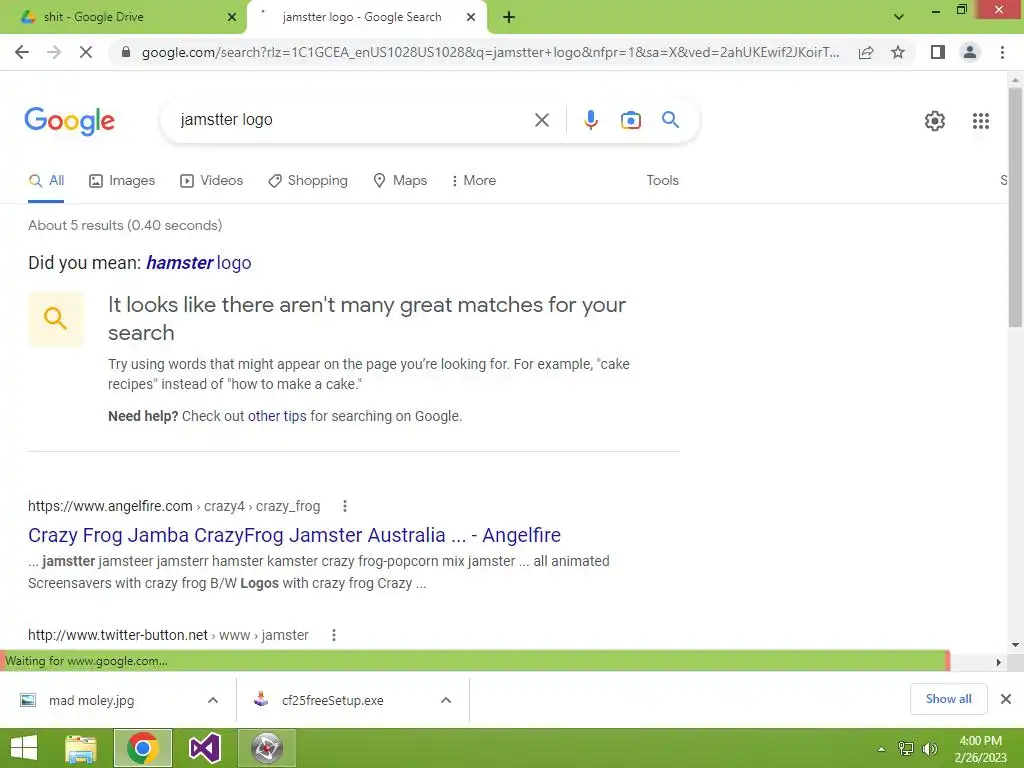Viewport: 1024px width, 768px height.
Task: Expand options for mad moley.jpg download
Action: point(213,700)
